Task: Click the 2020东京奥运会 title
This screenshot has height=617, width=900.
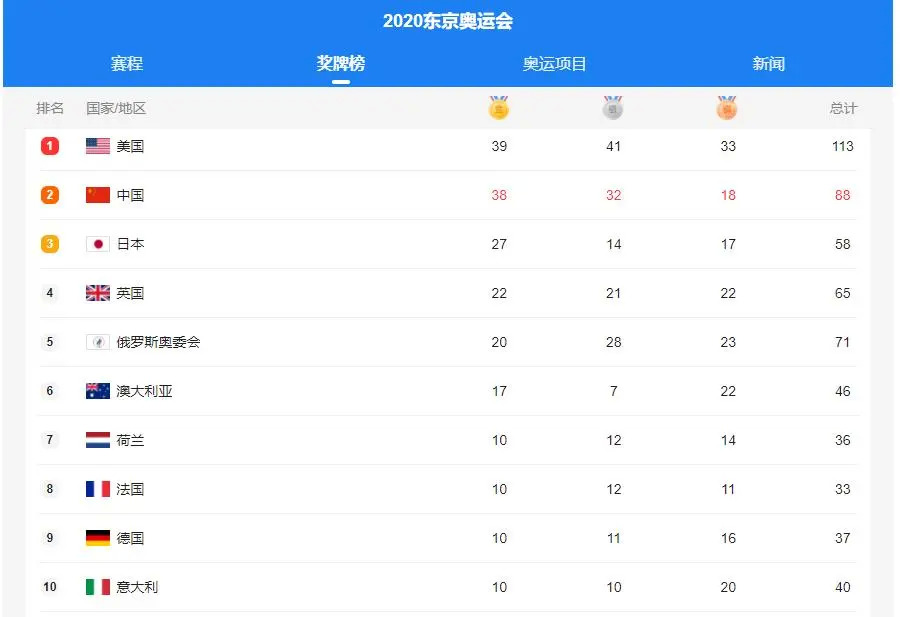Action: [x=448, y=21]
